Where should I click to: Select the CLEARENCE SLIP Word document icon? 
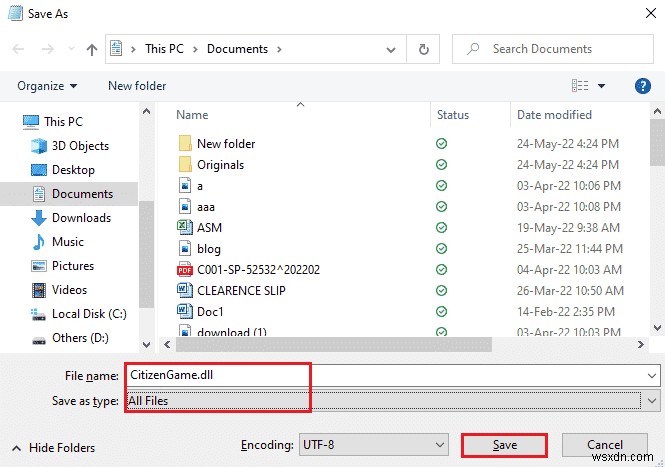[185, 291]
